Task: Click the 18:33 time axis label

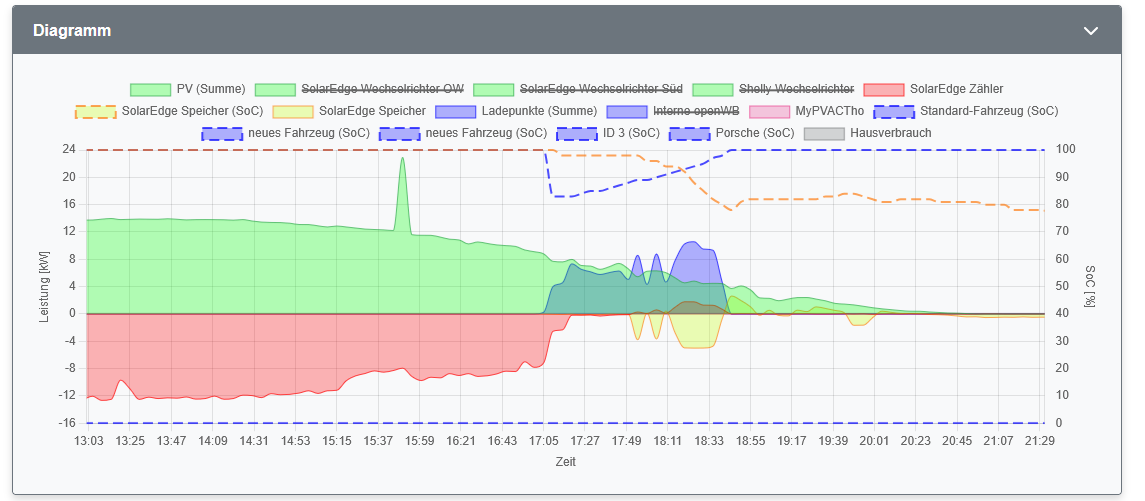Action: [x=709, y=442]
